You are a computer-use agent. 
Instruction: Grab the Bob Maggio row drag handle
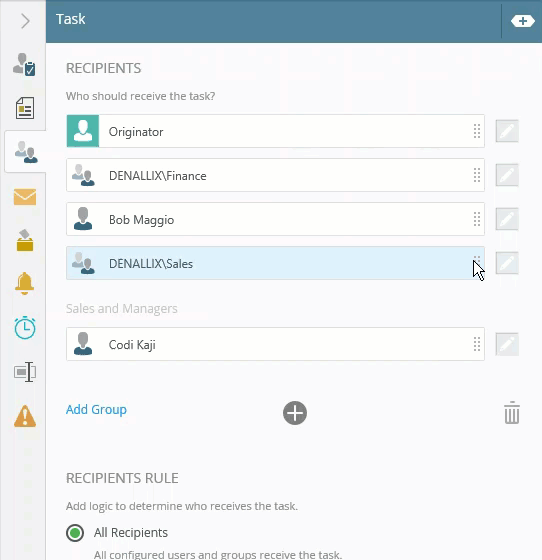[x=477, y=219]
